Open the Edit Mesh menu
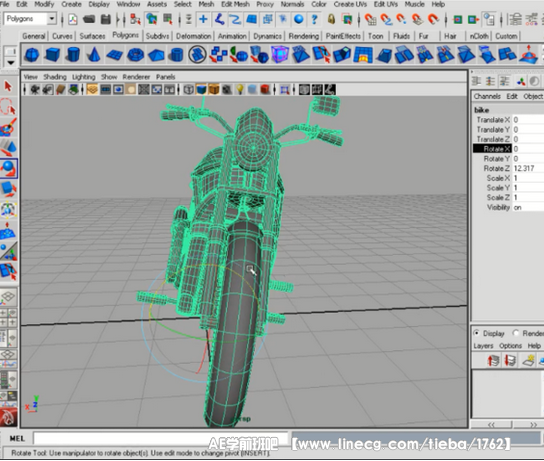 pyautogui.click(x=235, y=4)
